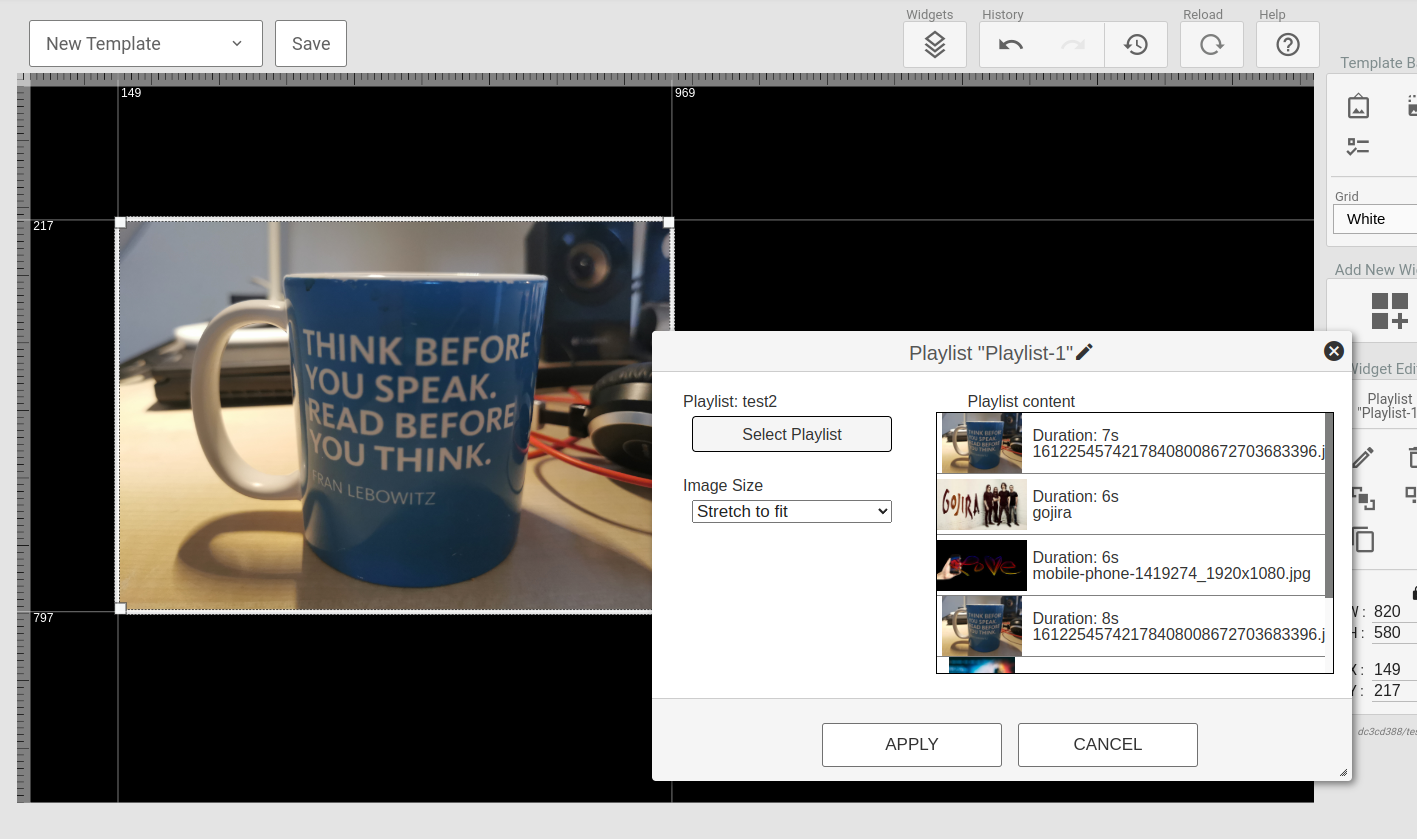This screenshot has height=839, width=1417.
Task: Cancel the playlist dialog
Action: pyautogui.click(x=1107, y=744)
